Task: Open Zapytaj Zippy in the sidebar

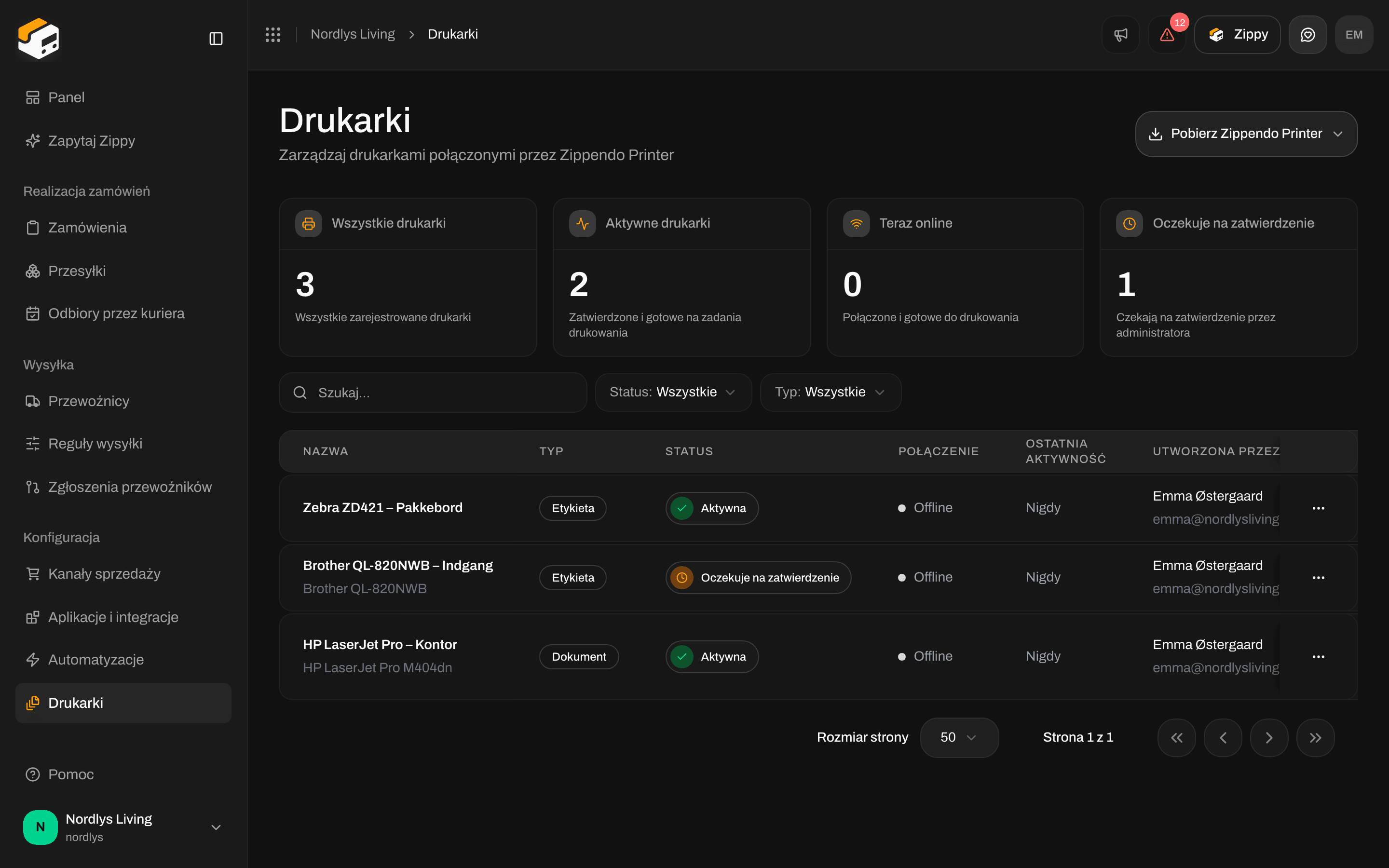Action: coord(123,141)
